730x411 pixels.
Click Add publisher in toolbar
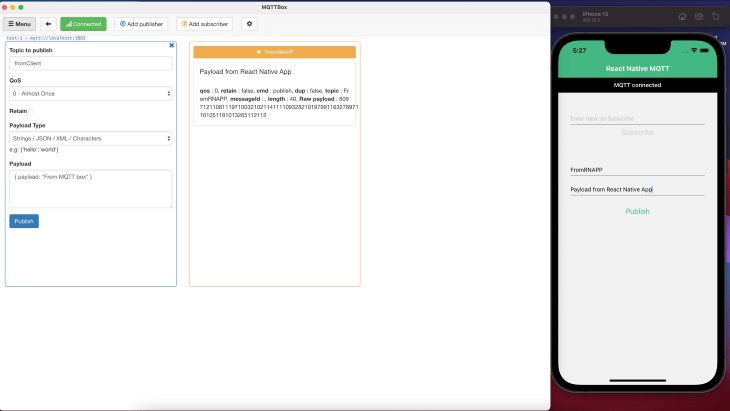141,23
